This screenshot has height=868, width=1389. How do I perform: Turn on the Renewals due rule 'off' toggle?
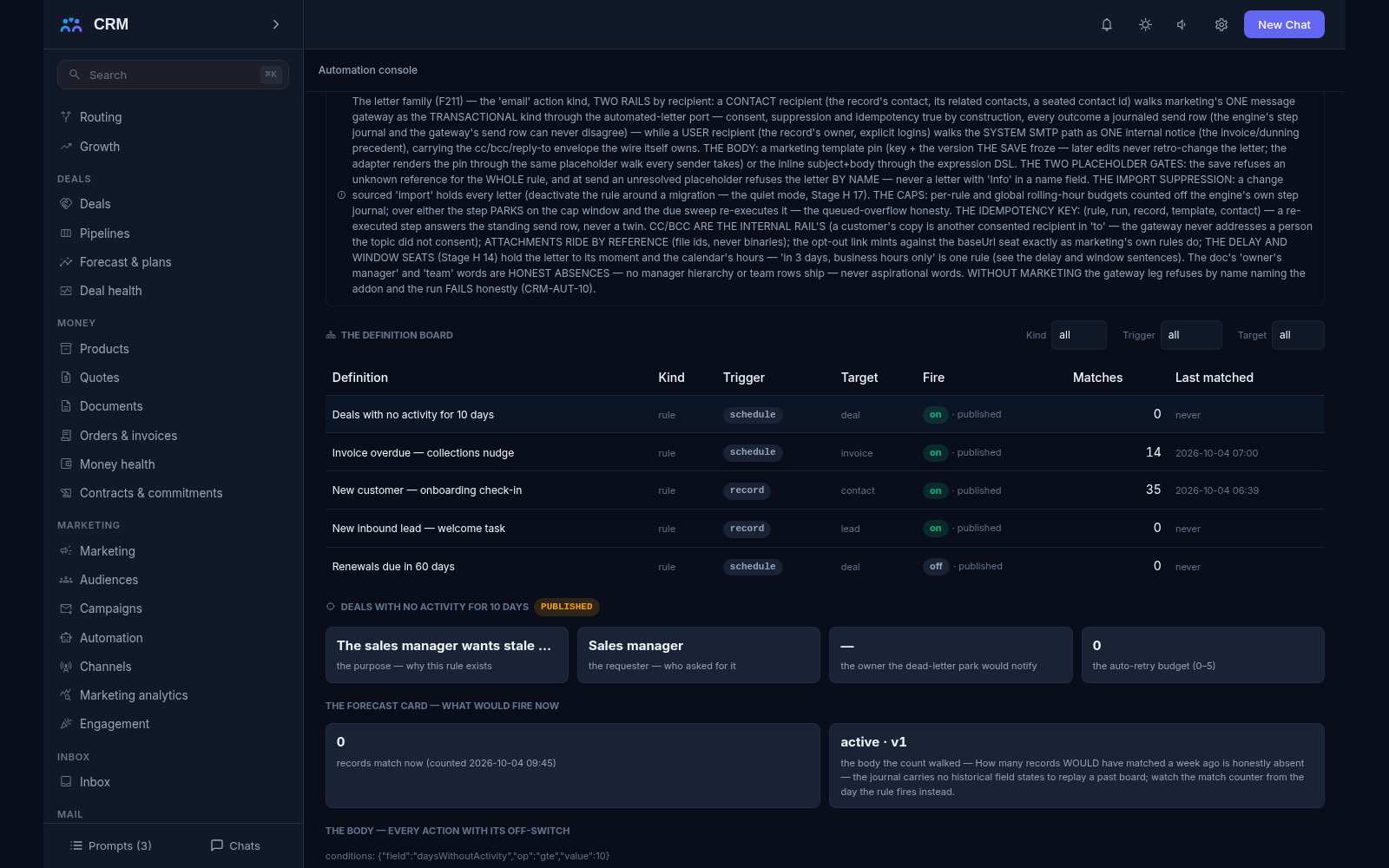point(936,566)
